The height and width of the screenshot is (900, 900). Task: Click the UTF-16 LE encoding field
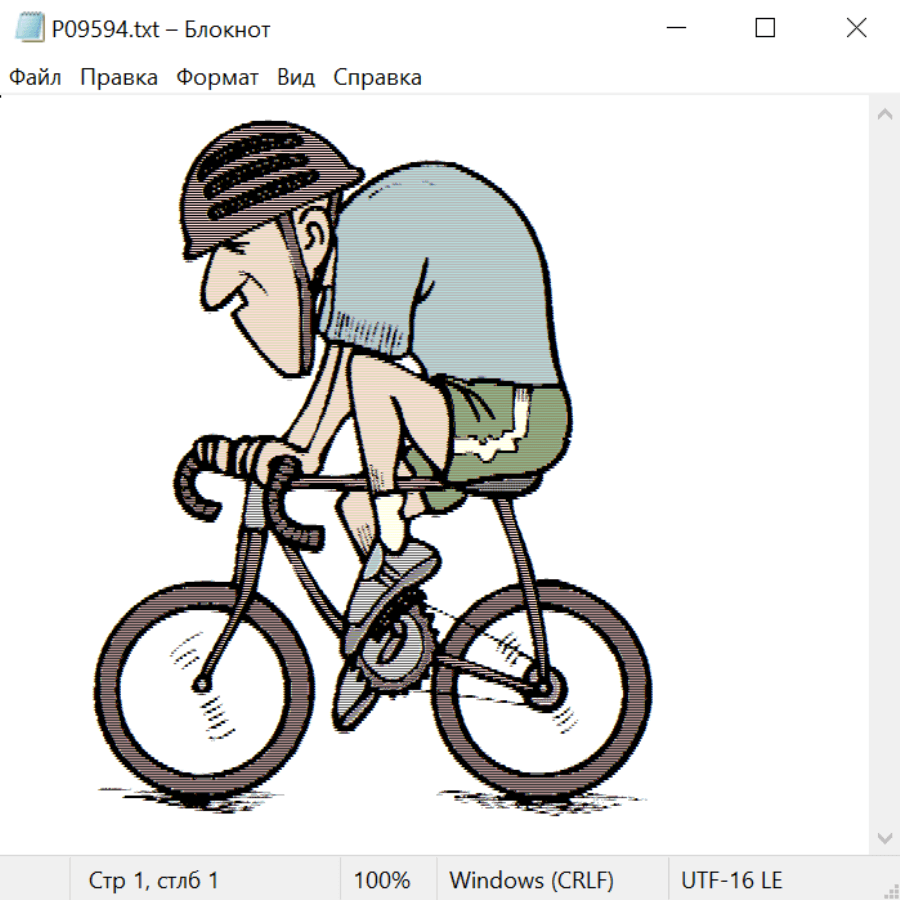tap(731, 881)
